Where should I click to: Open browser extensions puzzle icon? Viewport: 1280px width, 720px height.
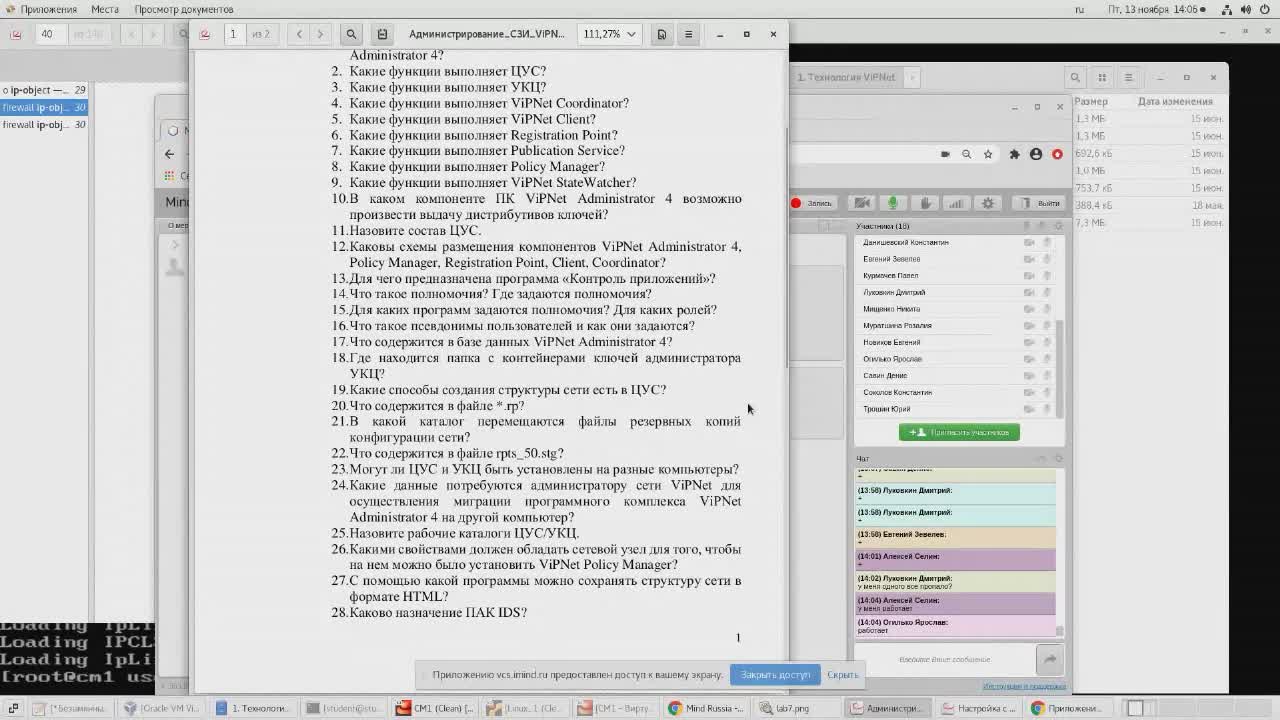(1014, 154)
